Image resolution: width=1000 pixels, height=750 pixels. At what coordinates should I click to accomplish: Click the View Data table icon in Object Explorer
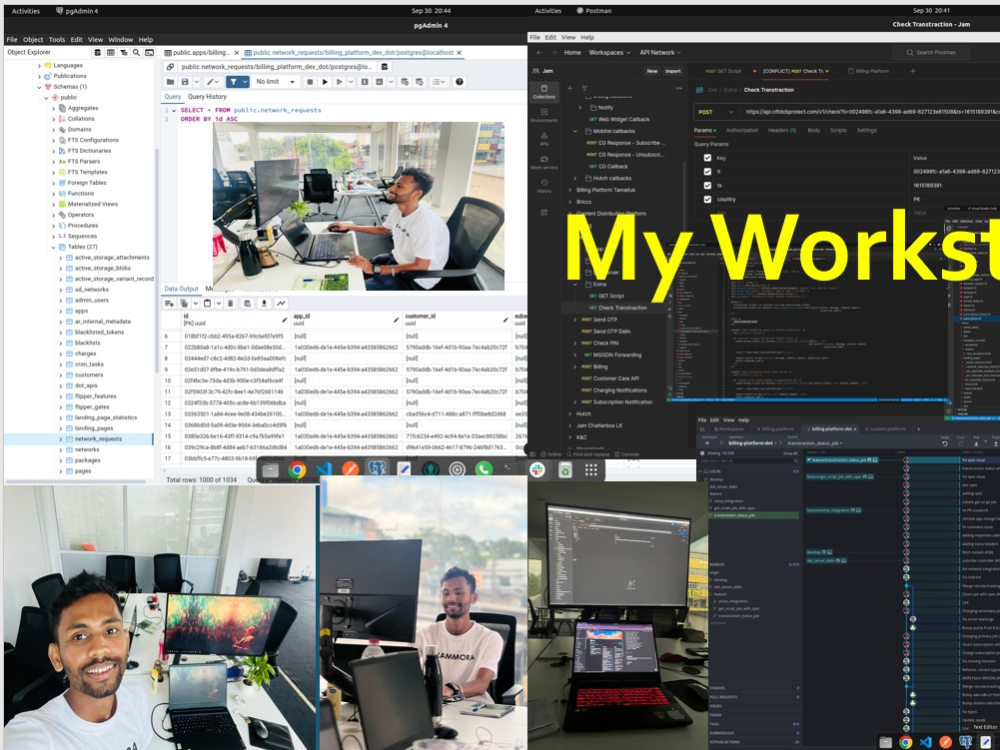(110, 52)
